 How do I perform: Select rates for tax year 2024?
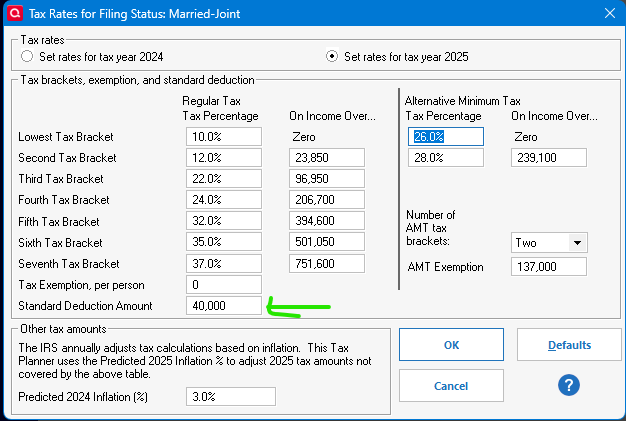tap(27, 56)
